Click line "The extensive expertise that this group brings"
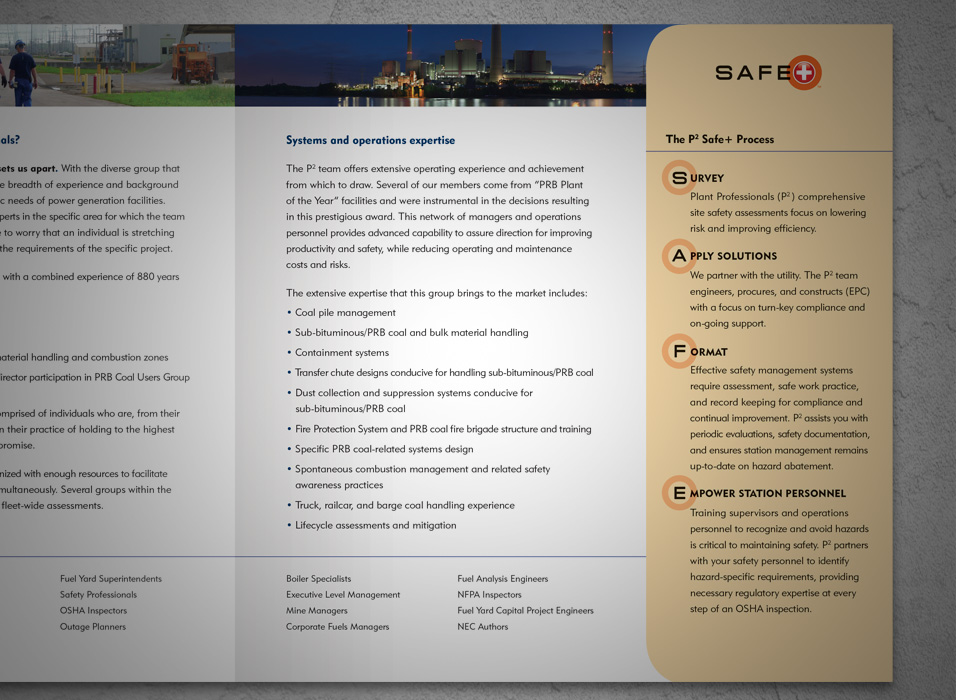 (437, 293)
